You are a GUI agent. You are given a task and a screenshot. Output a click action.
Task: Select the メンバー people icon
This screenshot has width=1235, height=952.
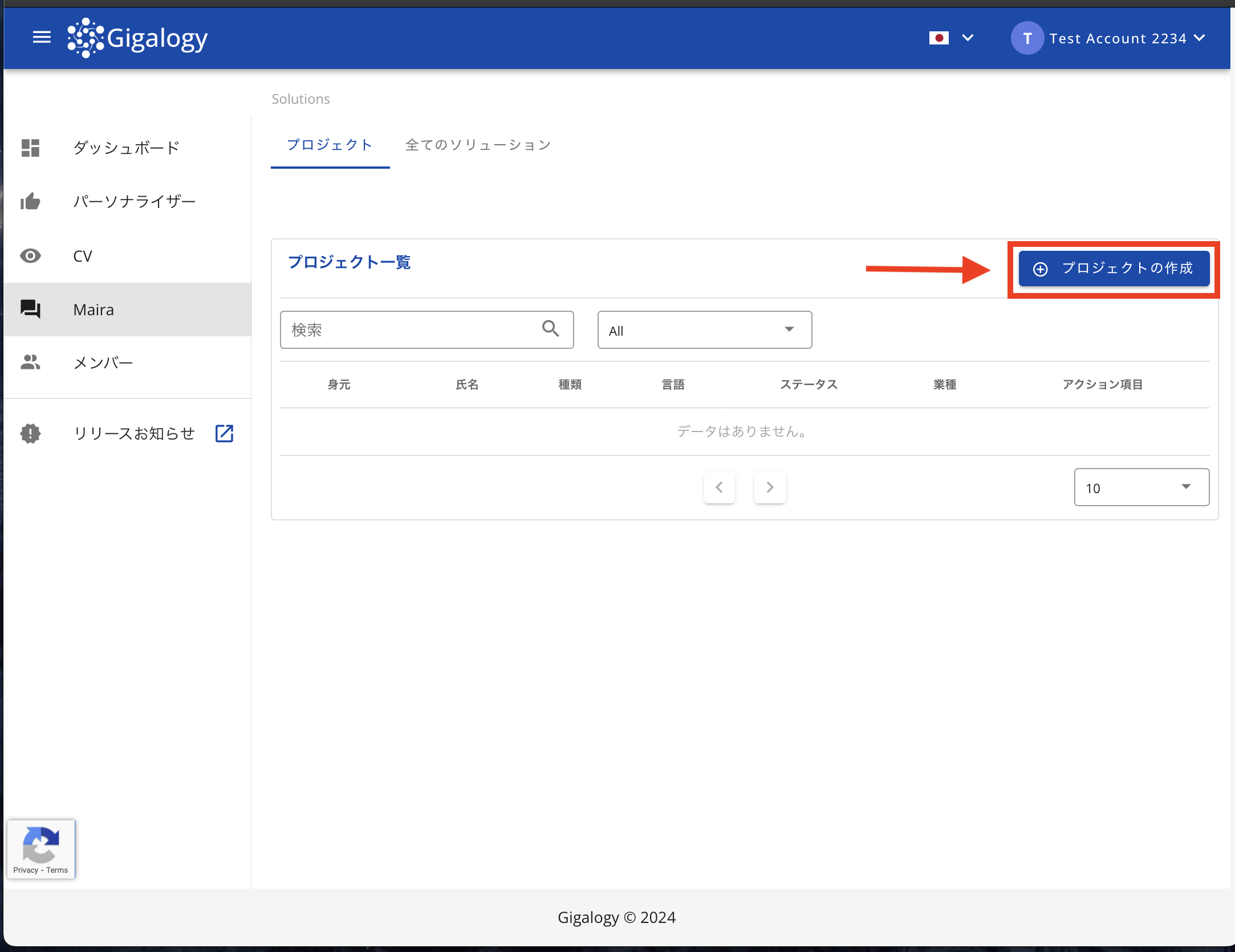point(30,362)
